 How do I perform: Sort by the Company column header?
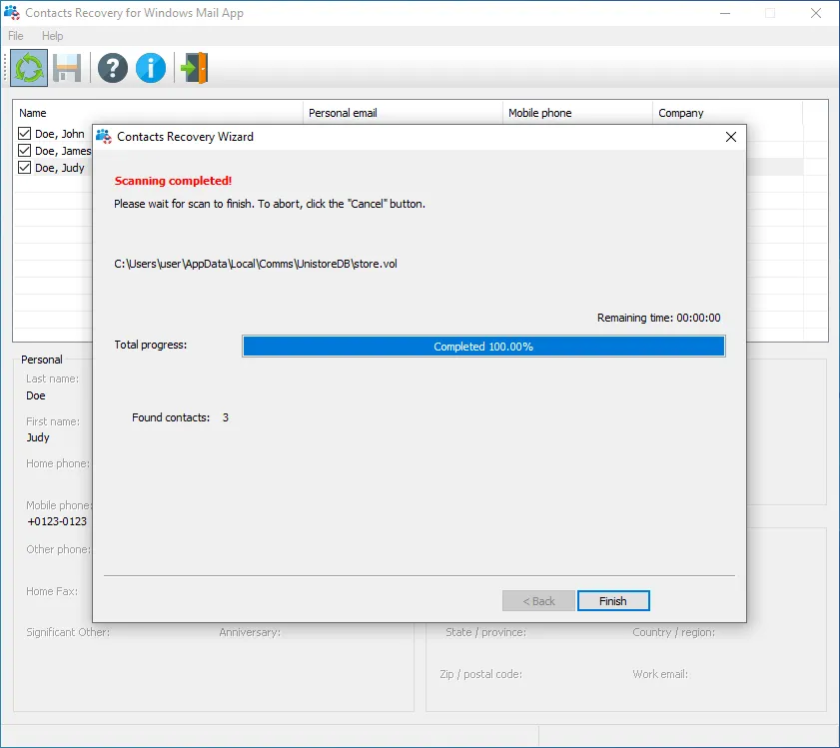tap(728, 113)
